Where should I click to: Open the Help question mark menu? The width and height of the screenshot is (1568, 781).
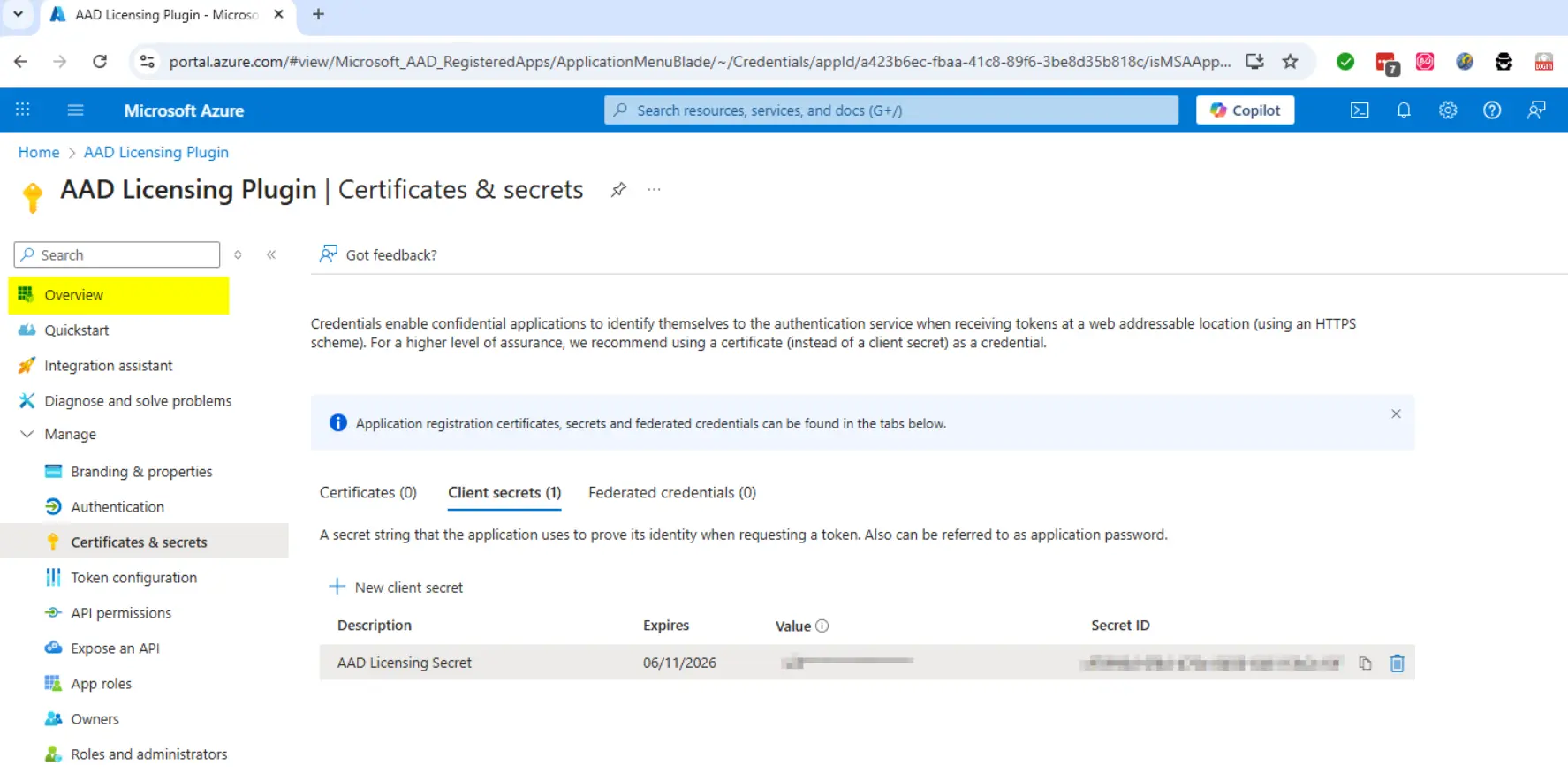click(1492, 110)
